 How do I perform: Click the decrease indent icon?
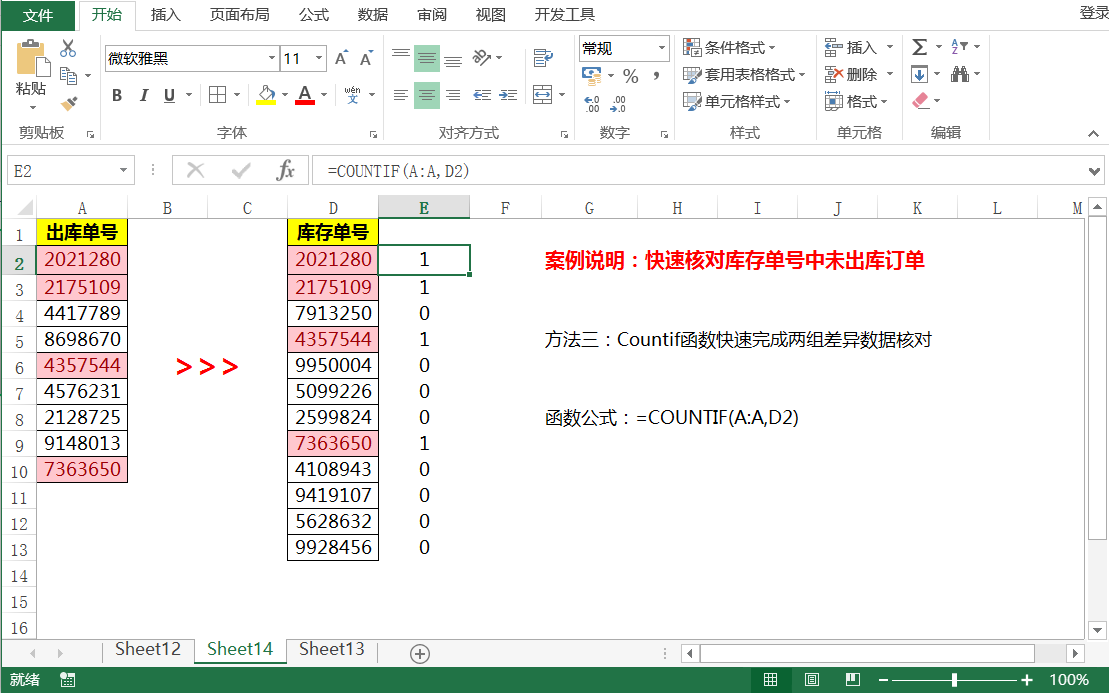[482, 95]
